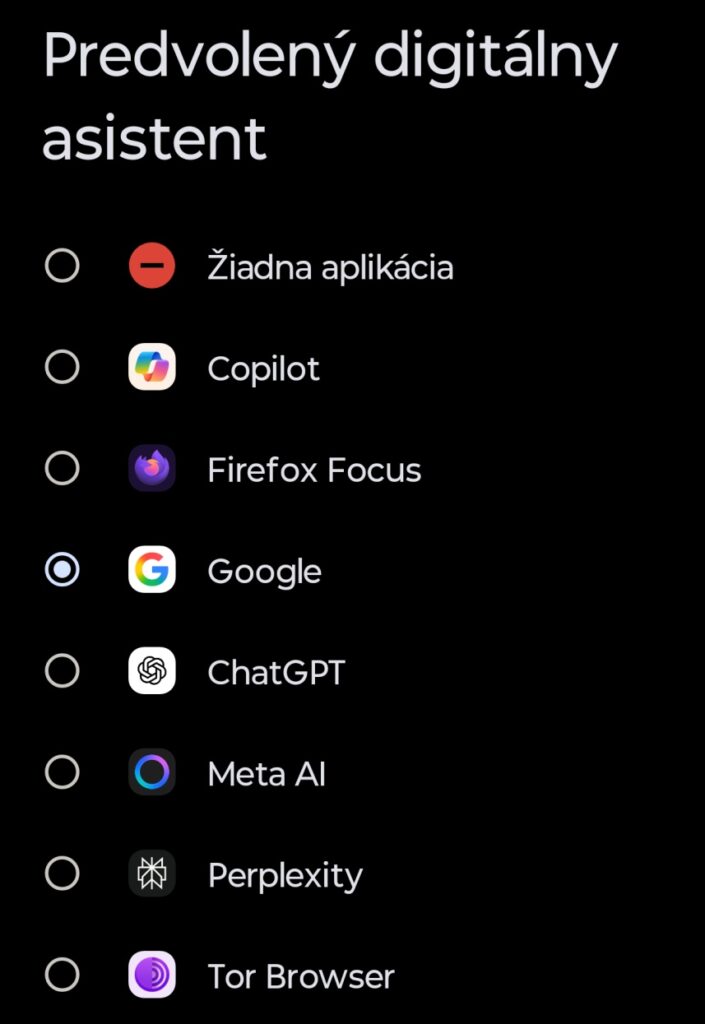This screenshot has height=1024, width=705.
Task: Select Copilot as the assistant
Action: coord(63,367)
